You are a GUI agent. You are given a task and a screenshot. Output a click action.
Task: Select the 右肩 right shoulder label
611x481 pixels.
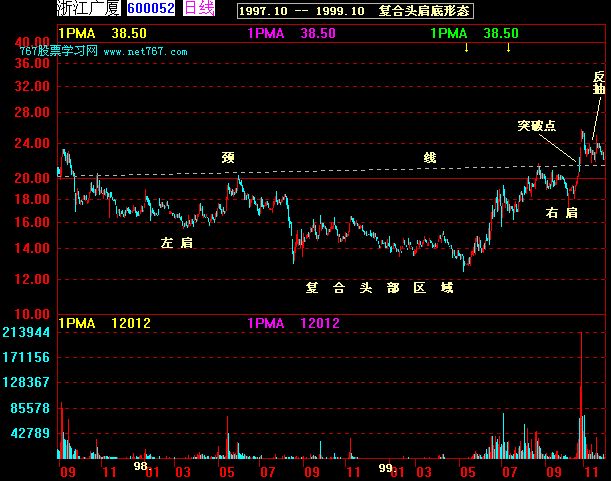tap(562, 212)
